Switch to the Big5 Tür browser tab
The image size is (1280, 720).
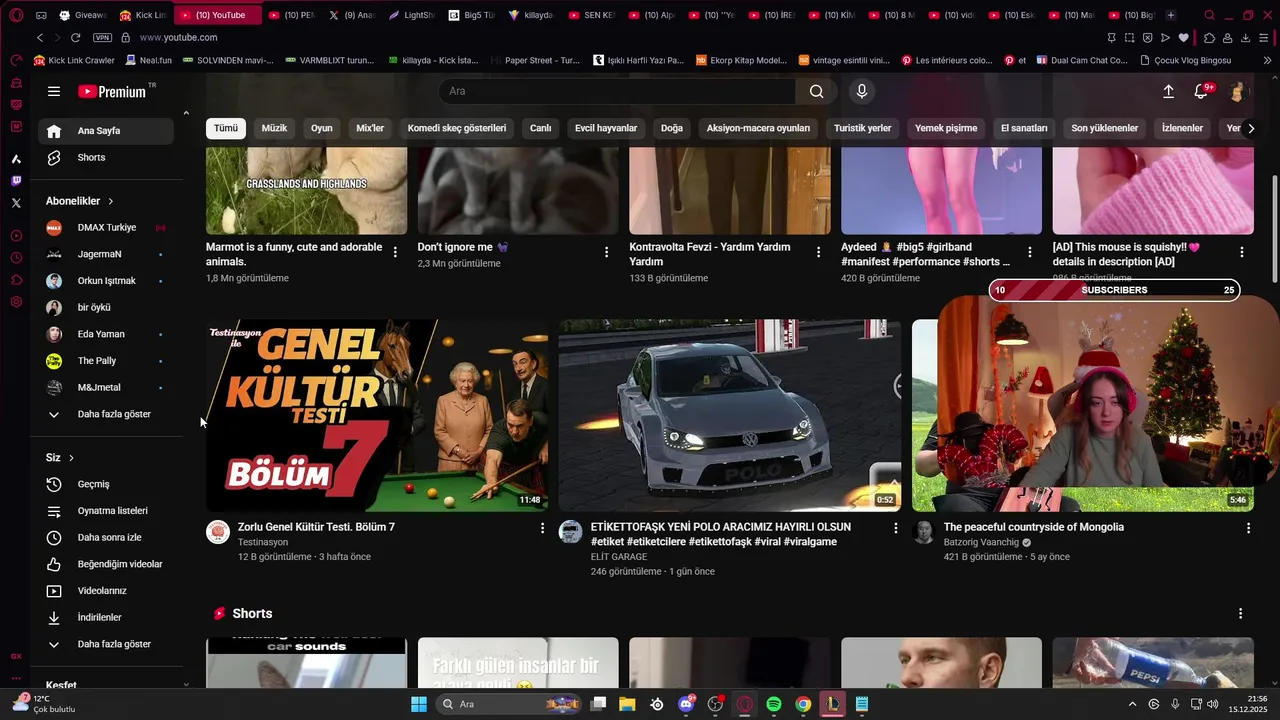point(471,15)
